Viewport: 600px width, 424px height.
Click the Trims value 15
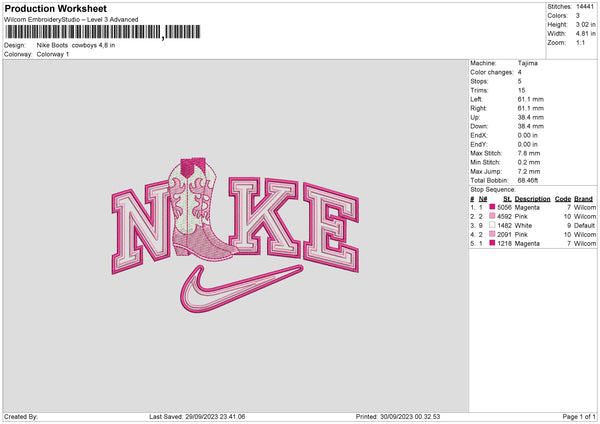tap(521, 90)
